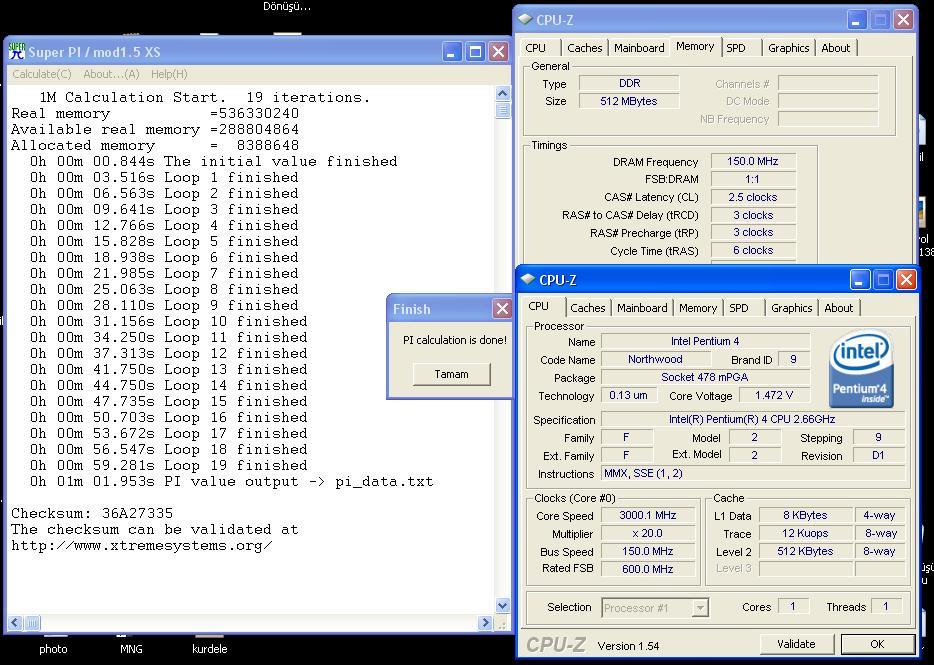Viewport: 934px width, 665px height.
Task: Open Caches tab in lower CPU-Z window
Action: 587,308
